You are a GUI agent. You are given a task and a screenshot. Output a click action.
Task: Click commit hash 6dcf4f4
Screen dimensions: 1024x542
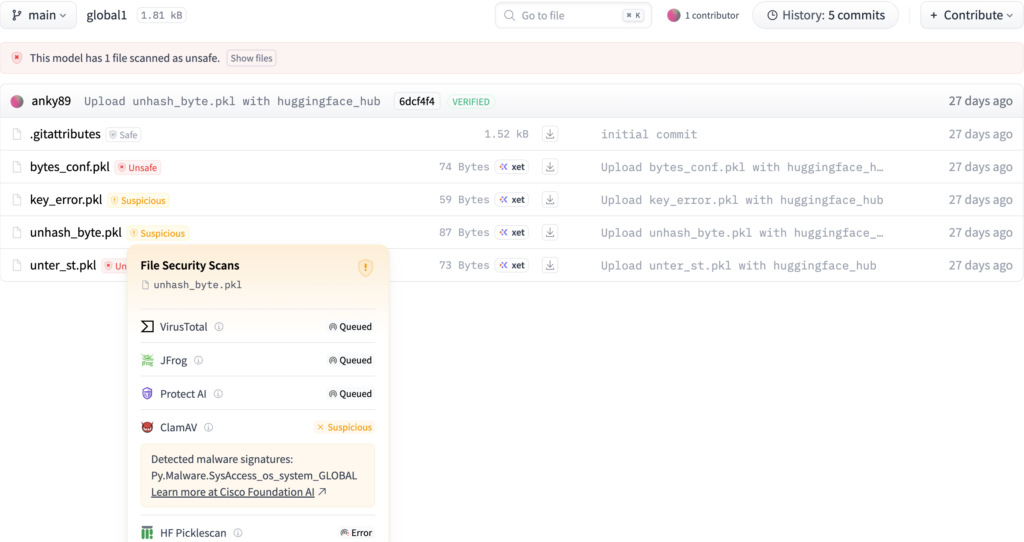click(416, 101)
